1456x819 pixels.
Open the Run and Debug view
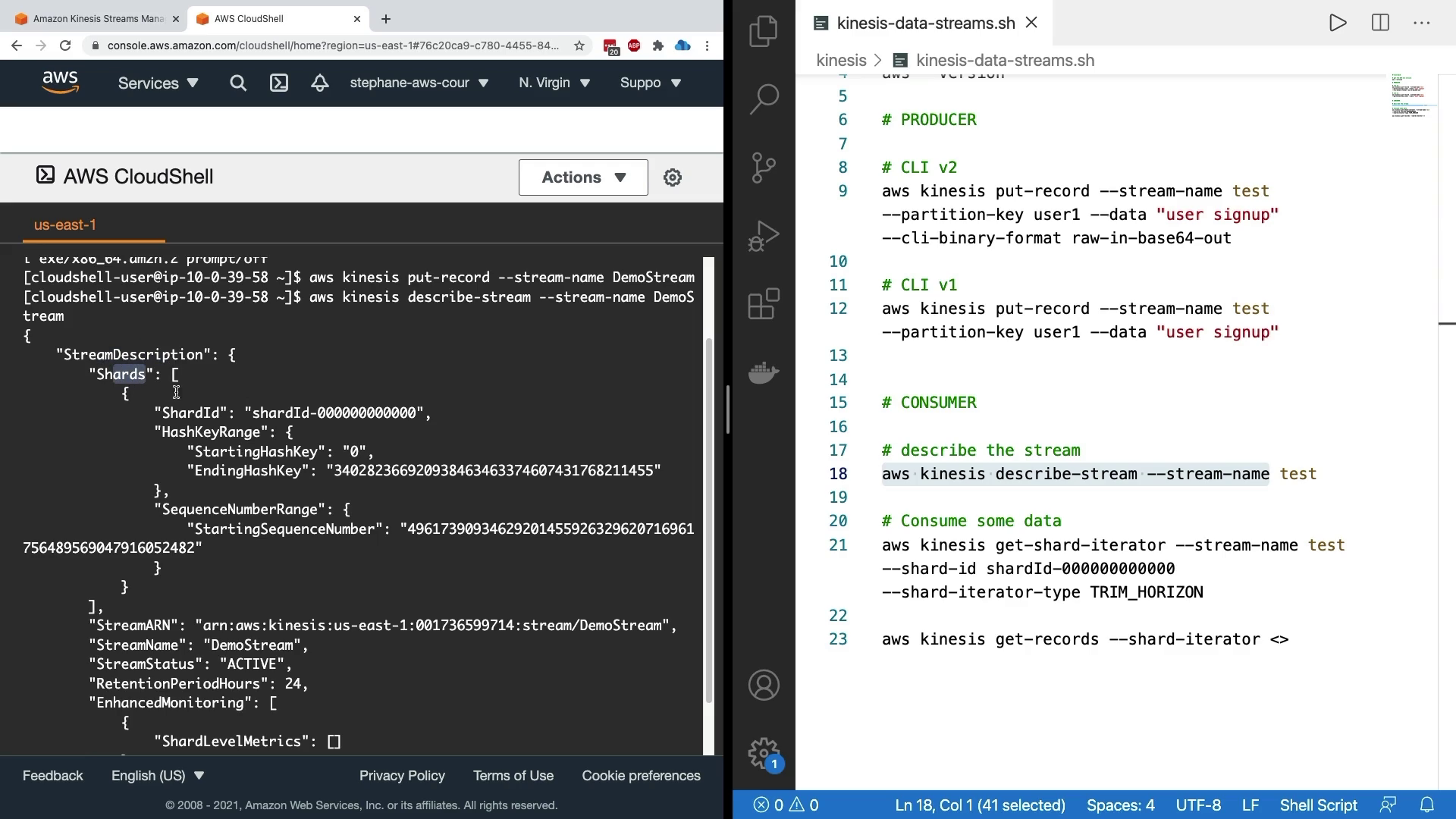click(x=764, y=236)
